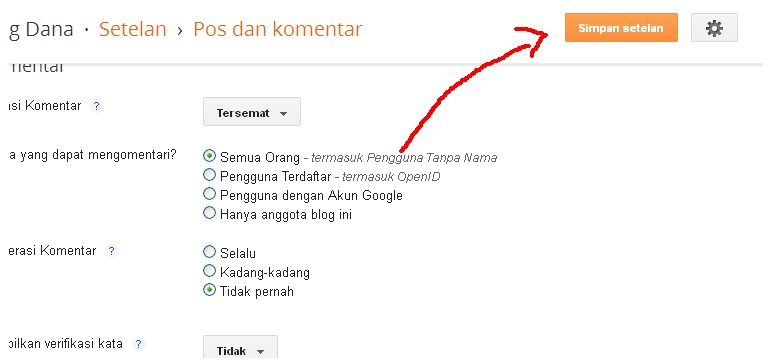
Task: Click the Setelan breadcrumb link
Action: click(133, 29)
